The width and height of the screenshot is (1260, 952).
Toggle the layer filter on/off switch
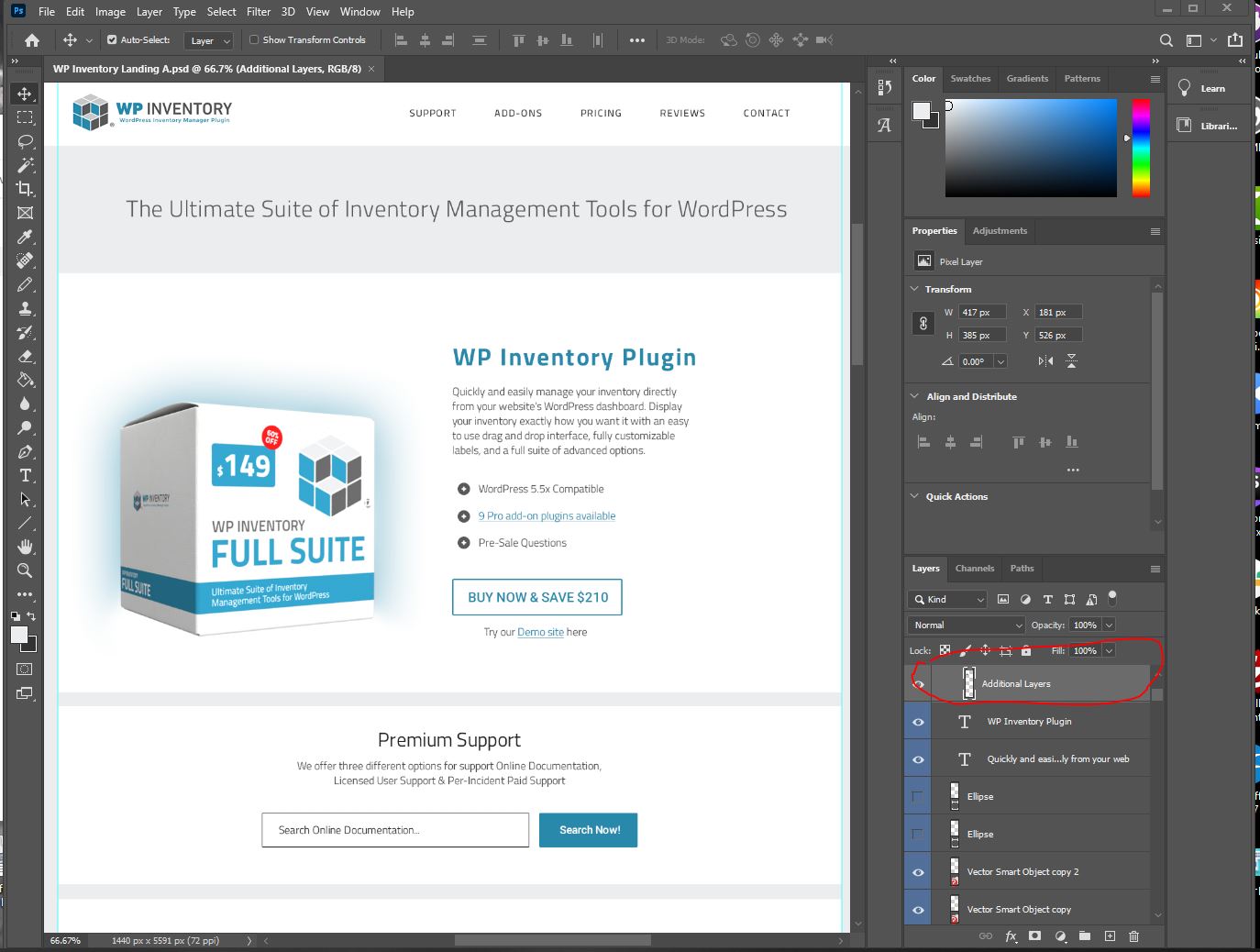1112,598
